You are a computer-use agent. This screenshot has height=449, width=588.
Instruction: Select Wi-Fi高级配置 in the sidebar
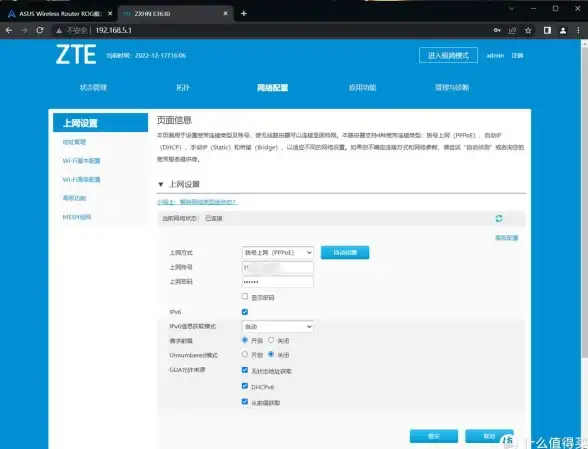tap(81, 179)
